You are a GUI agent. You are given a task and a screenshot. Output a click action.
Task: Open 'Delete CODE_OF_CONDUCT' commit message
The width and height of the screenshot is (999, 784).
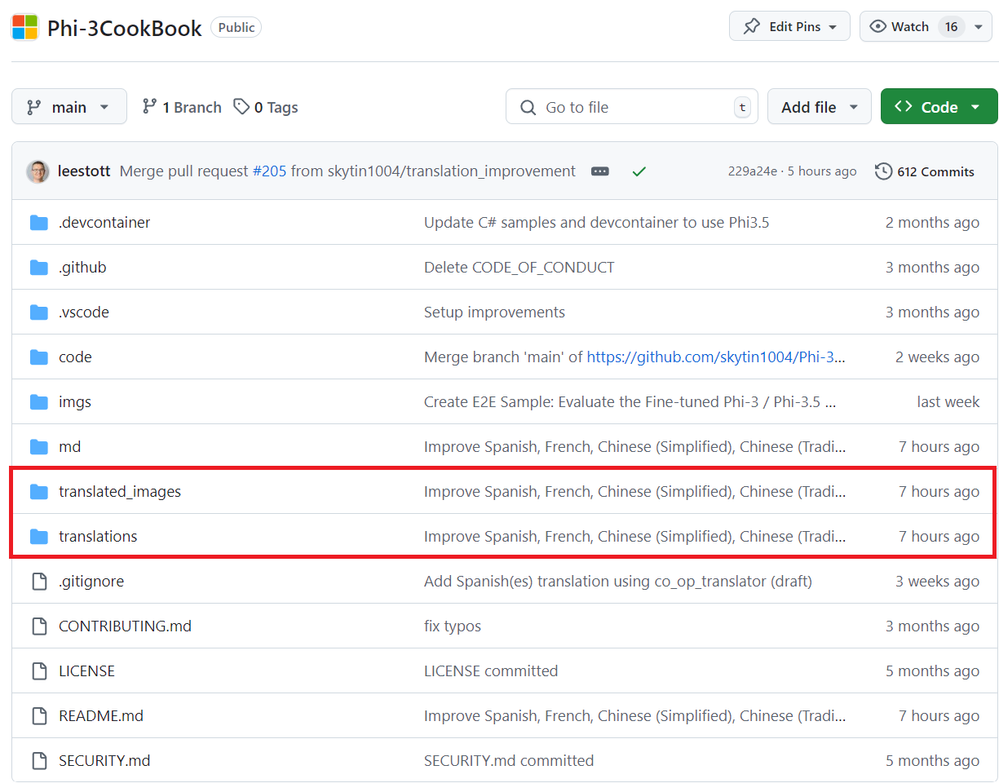(x=519, y=267)
